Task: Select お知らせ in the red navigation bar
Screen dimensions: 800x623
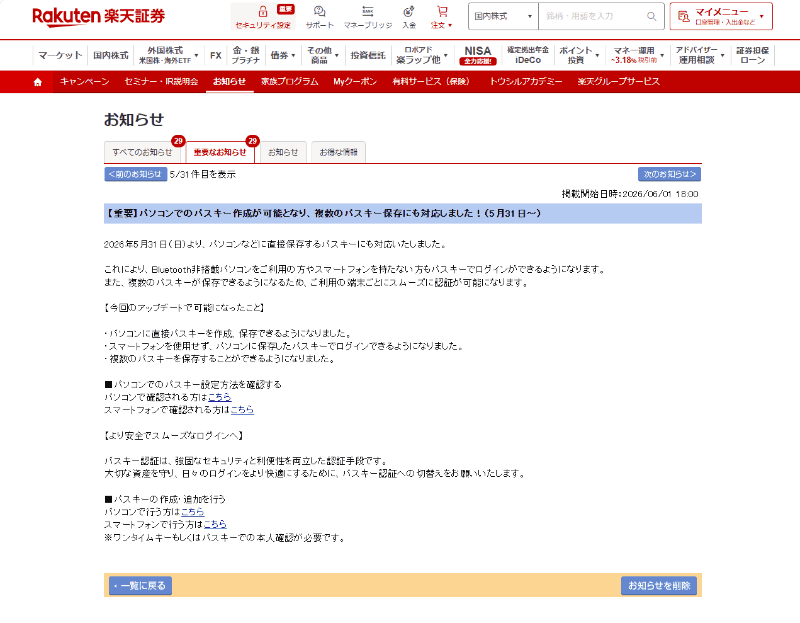Action: (230, 82)
